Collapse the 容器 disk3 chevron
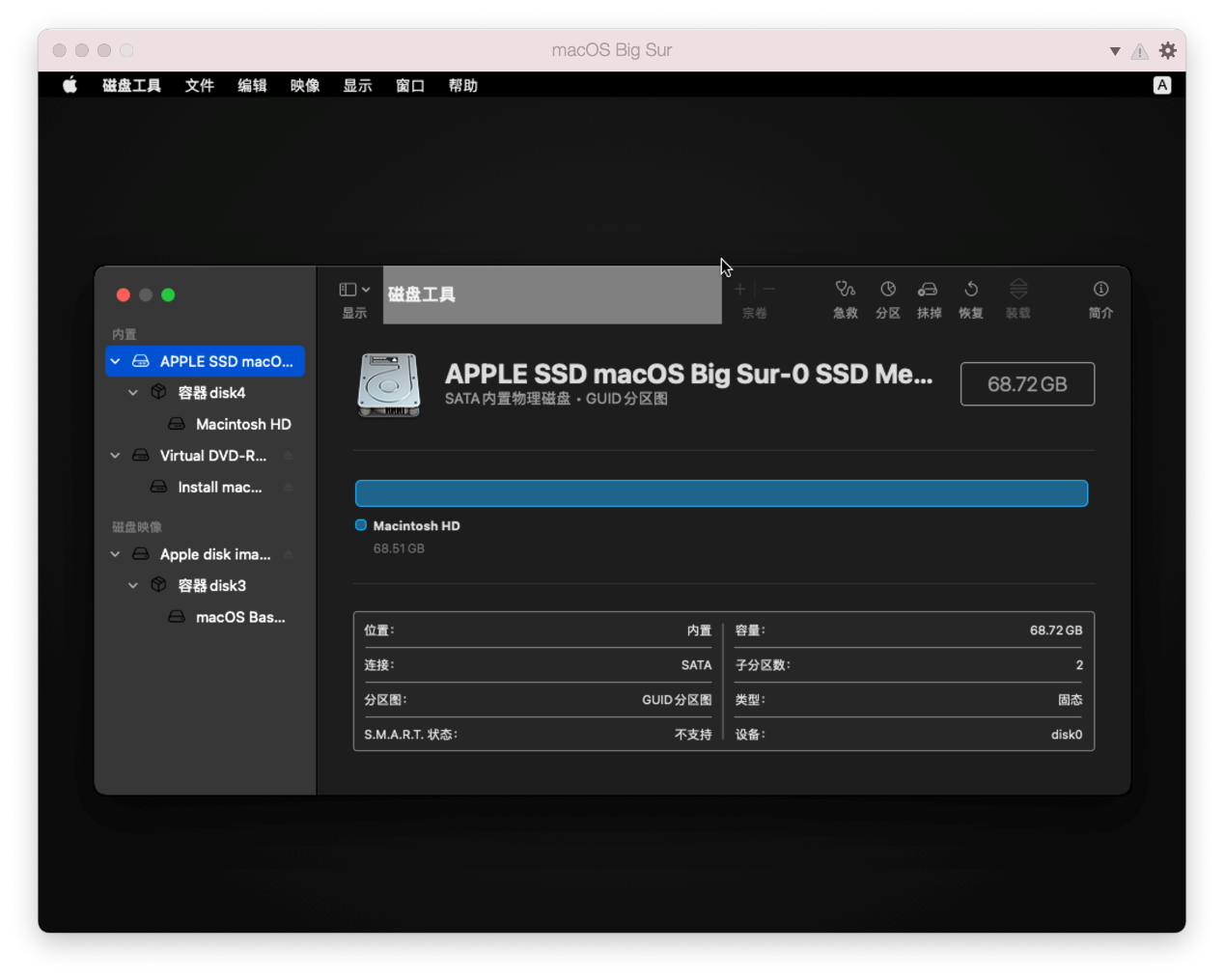 (x=133, y=586)
